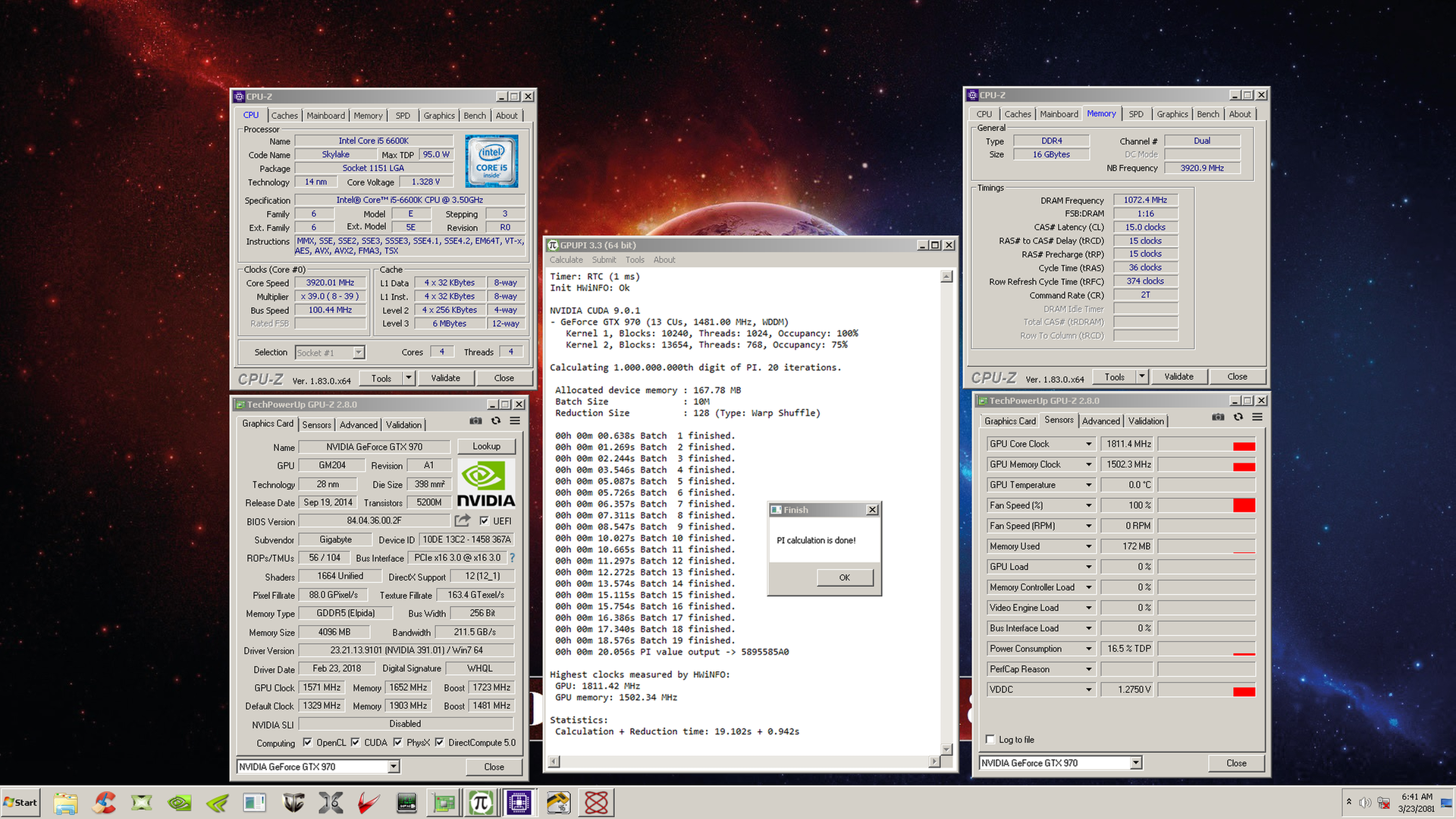This screenshot has height=819, width=1456.
Task: Open GPU selector dropdown in GPU-Z Sensors
Action: coord(1136,763)
